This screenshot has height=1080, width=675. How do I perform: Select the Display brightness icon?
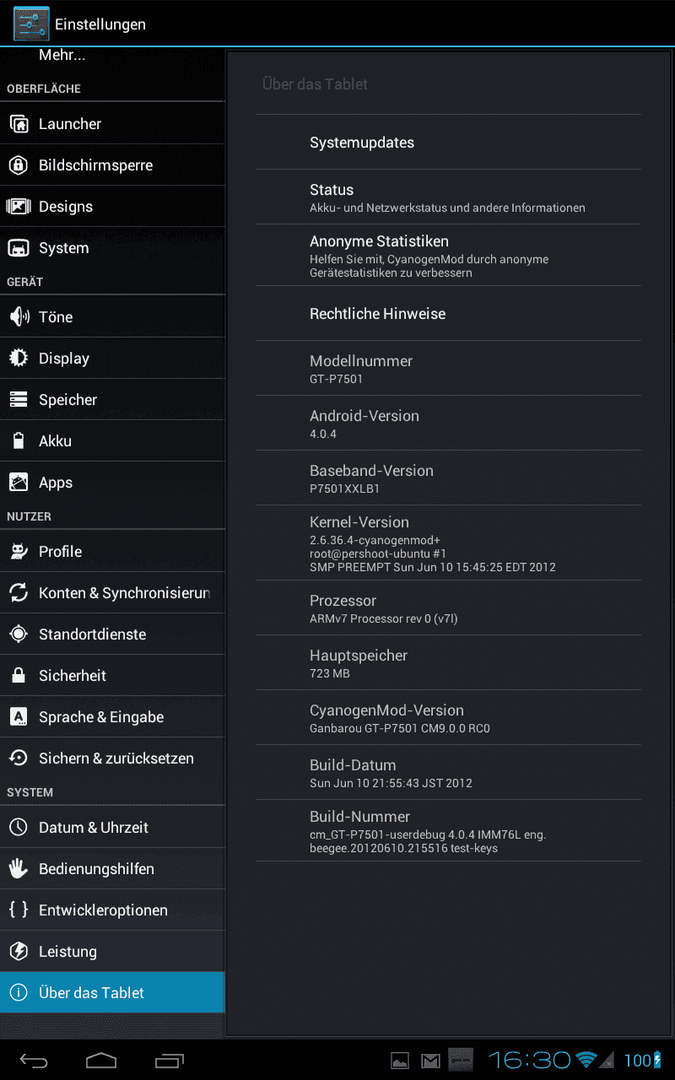tap(19, 358)
